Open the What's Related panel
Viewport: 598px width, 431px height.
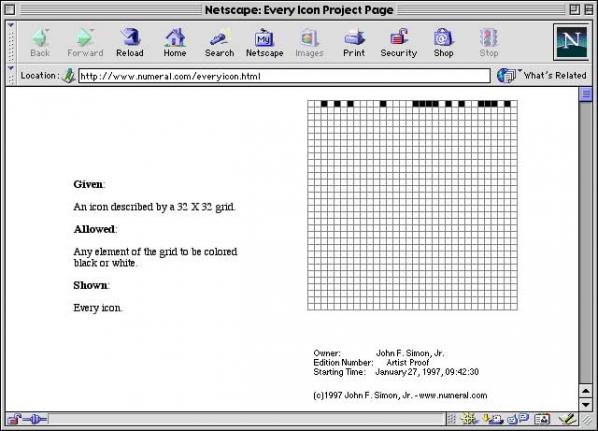click(542, 76)
